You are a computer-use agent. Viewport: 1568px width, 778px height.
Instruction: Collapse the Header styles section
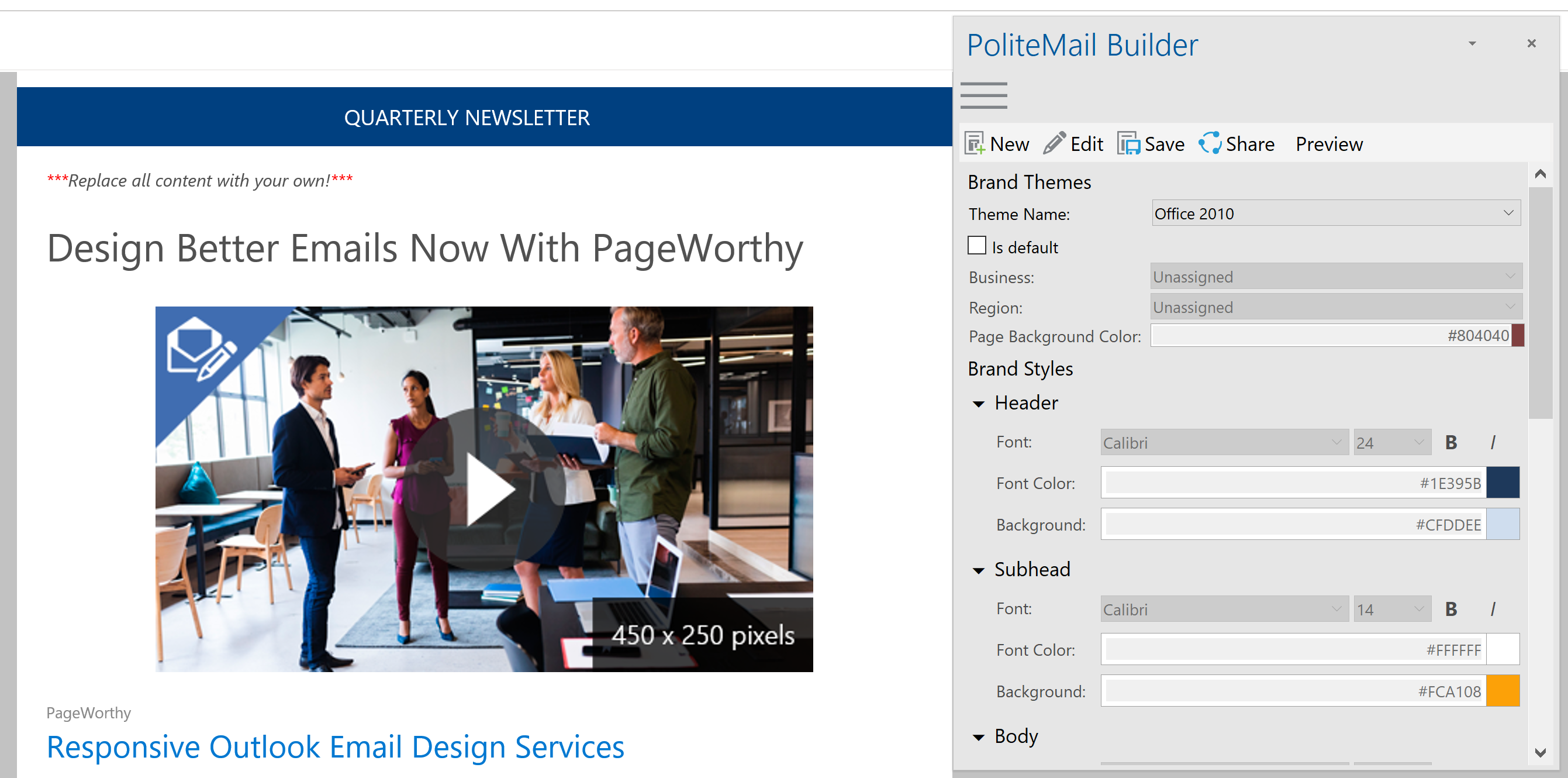pyautogui.click(x=979, y=404)
